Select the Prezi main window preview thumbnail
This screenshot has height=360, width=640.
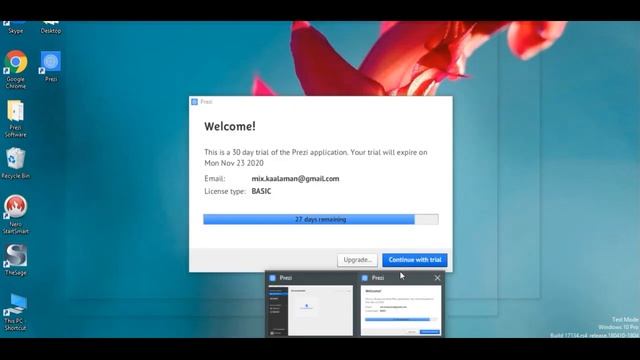pyautogui.click(x=310, y=310)
